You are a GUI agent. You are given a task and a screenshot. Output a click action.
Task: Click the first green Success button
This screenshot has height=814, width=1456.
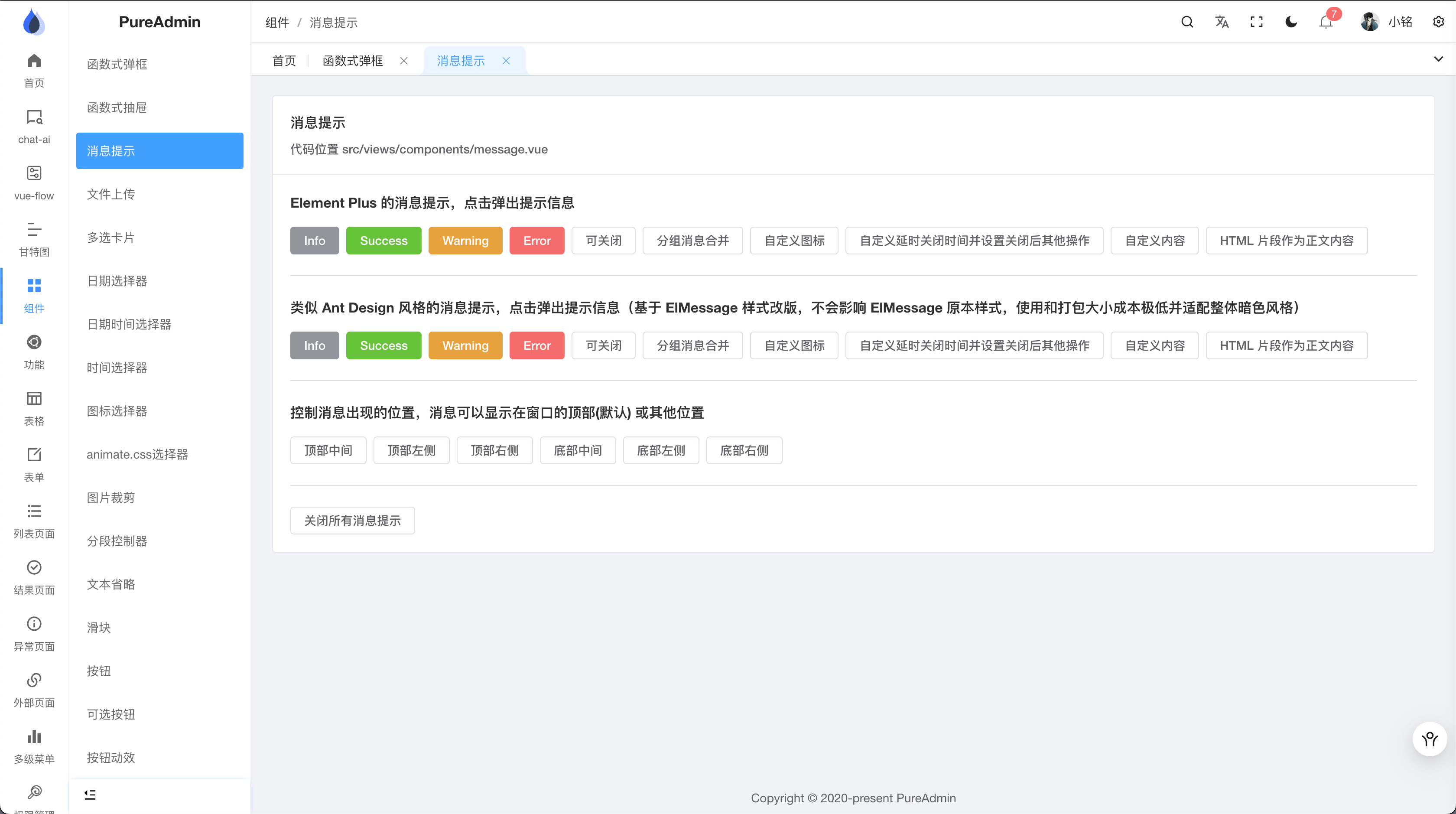(383, 240)
